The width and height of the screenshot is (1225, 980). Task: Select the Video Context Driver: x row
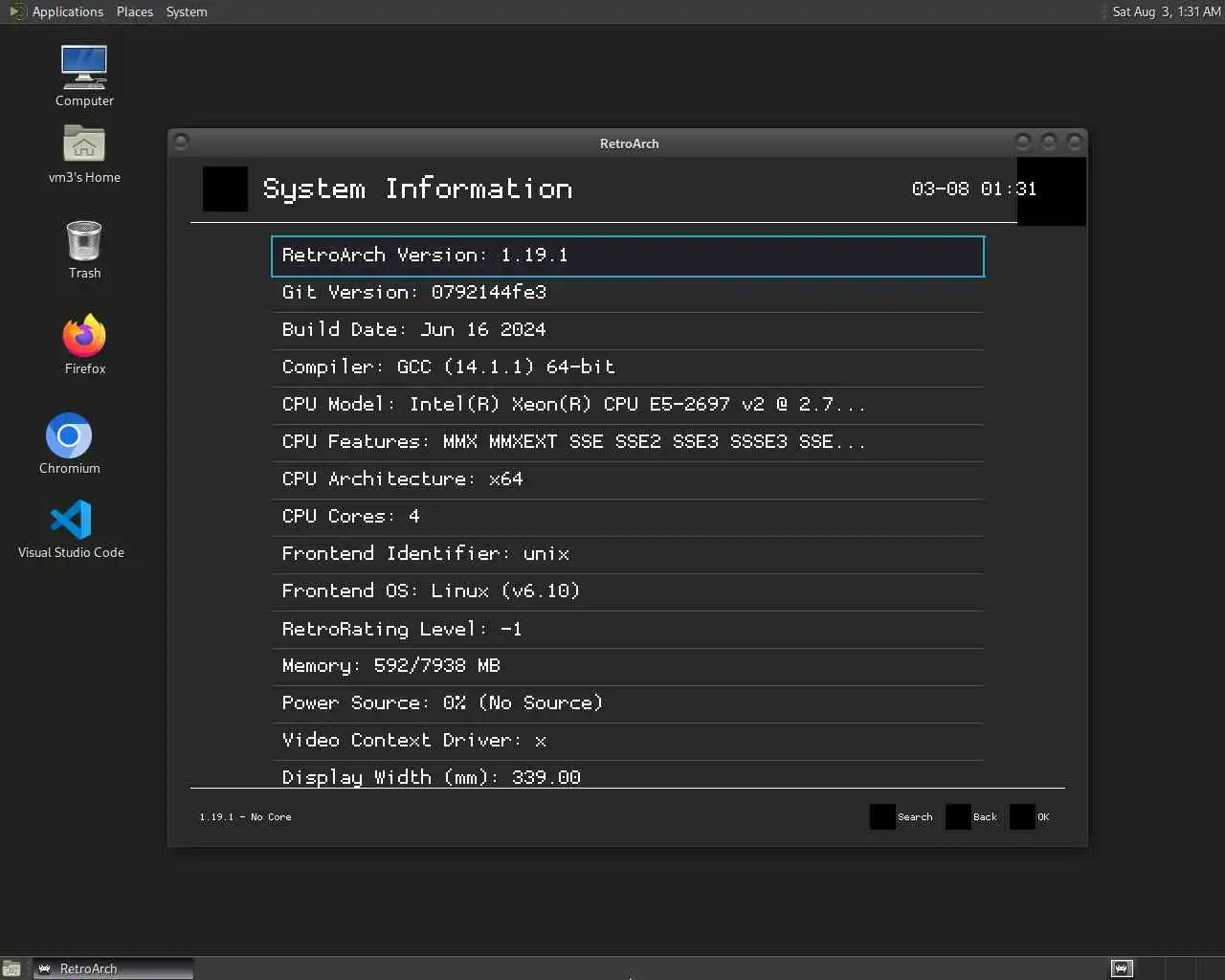point(628,741)
